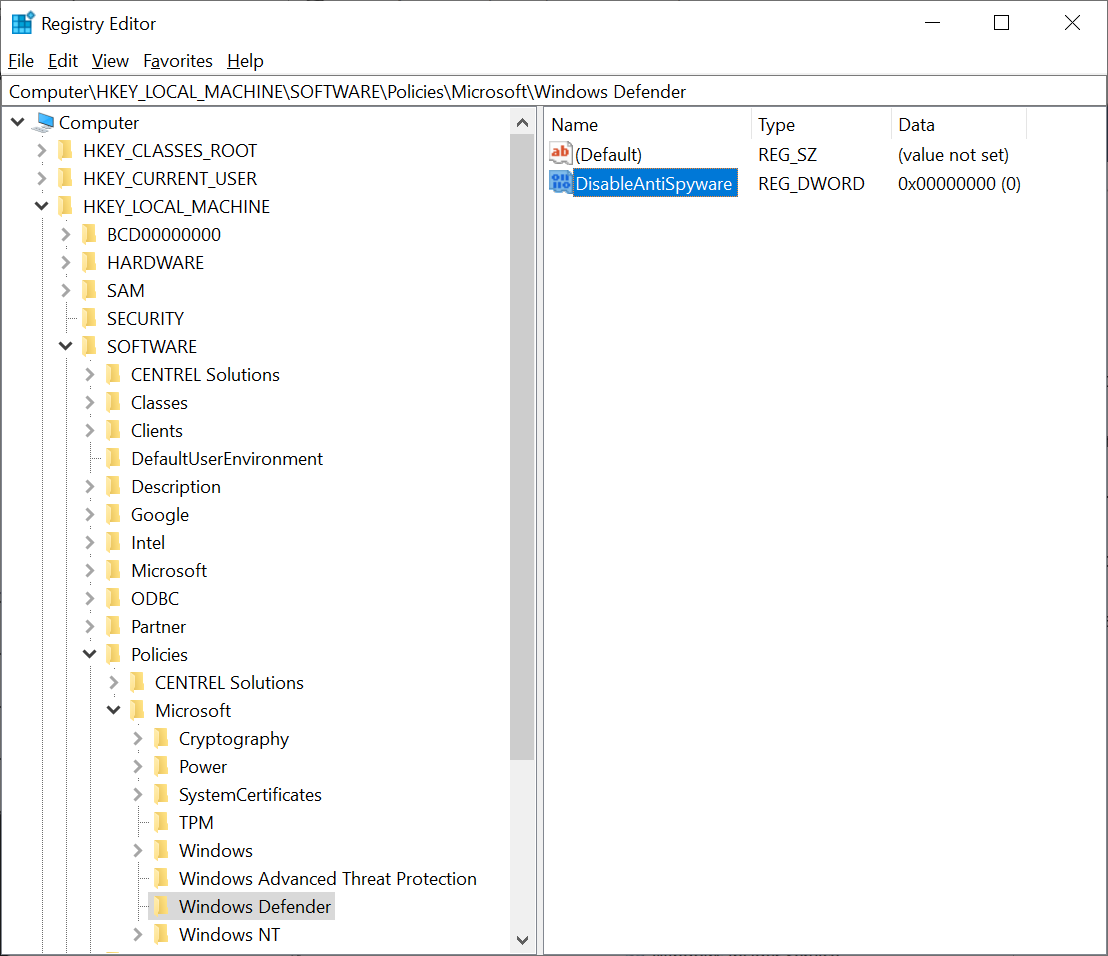The width and height of the screenshot is (1108, 956).
Task: Click the Name column header
Action: pyautogui.click(x=647, y=124)
